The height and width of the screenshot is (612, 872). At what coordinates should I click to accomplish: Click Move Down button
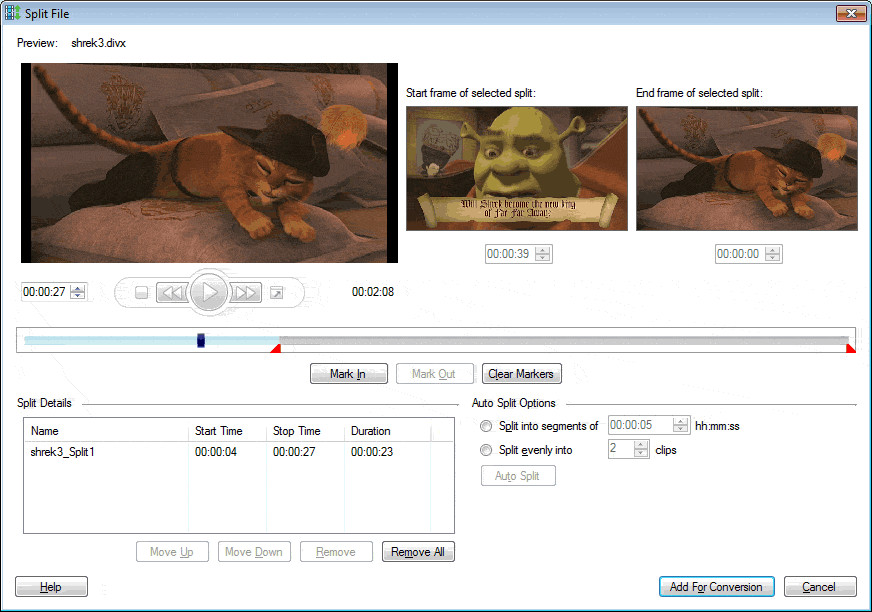(x=254, y=552)
